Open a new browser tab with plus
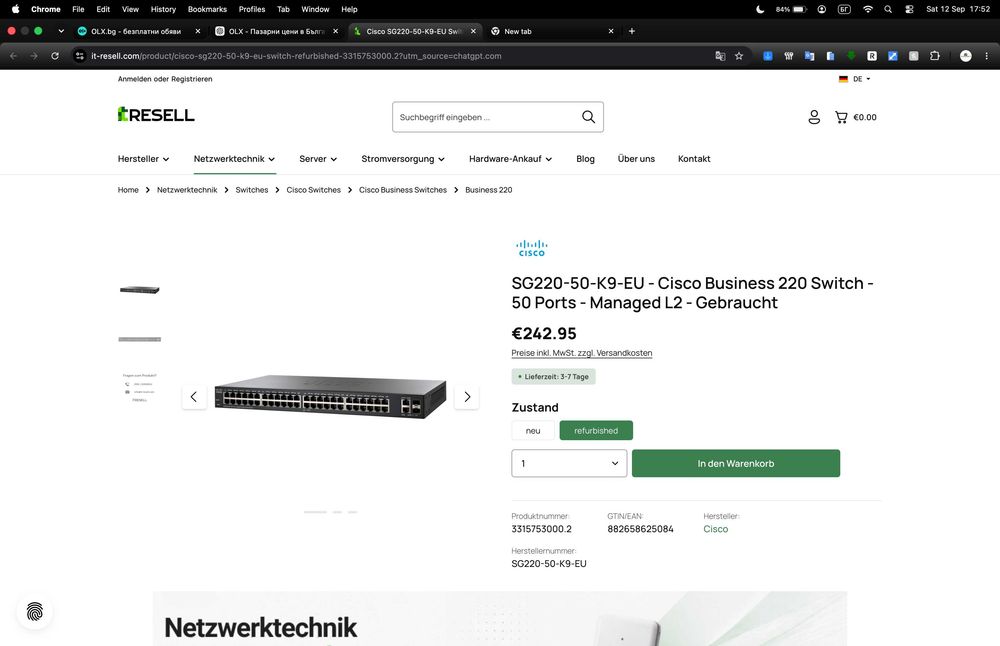This screenshot has width=1000, height=646. coord(631,31)
